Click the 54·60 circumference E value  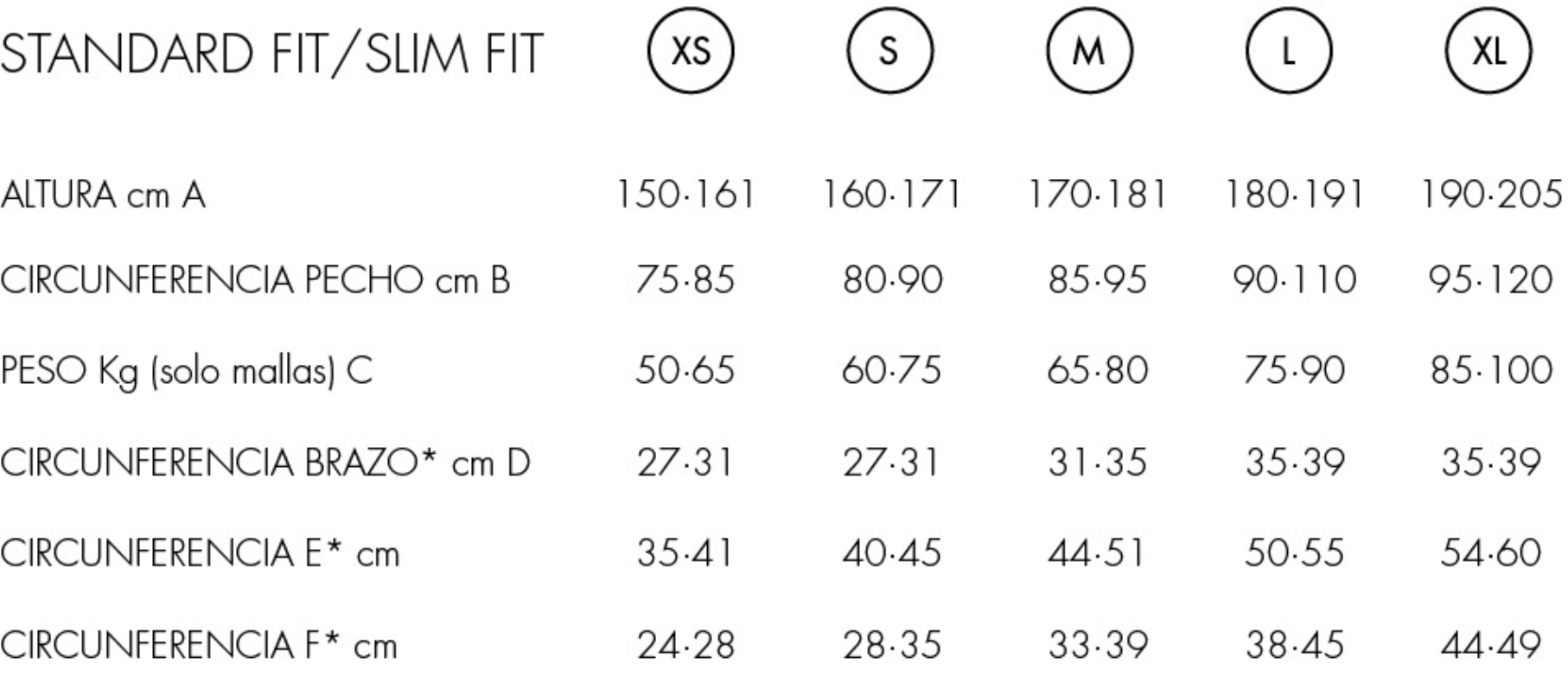(1491, 553)
